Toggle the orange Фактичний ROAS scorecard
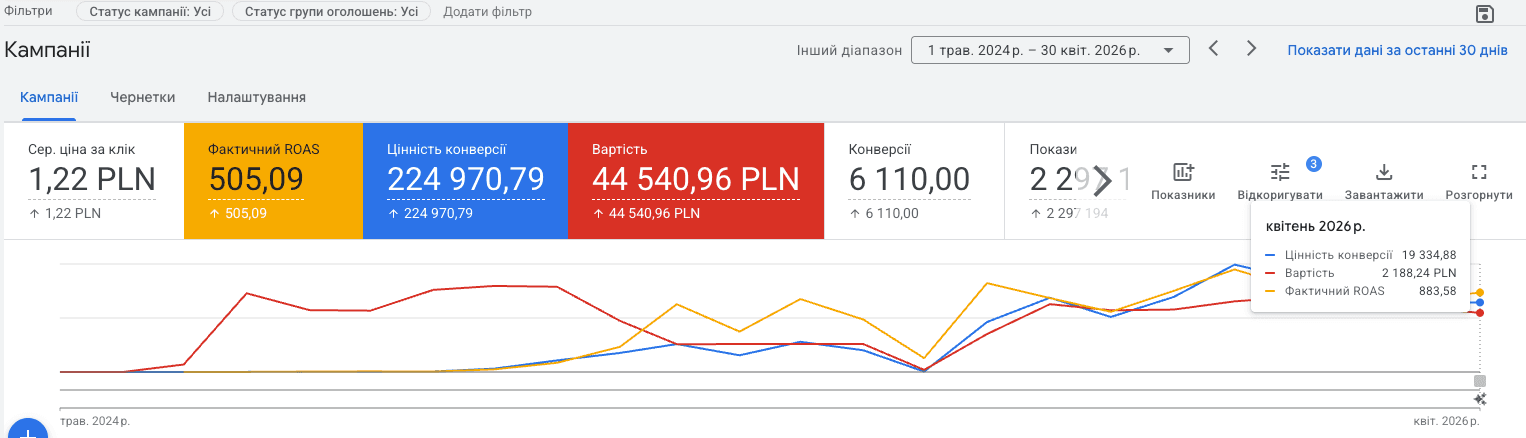The width and height of the screenshot is (1526, 438). pos(273,181)
